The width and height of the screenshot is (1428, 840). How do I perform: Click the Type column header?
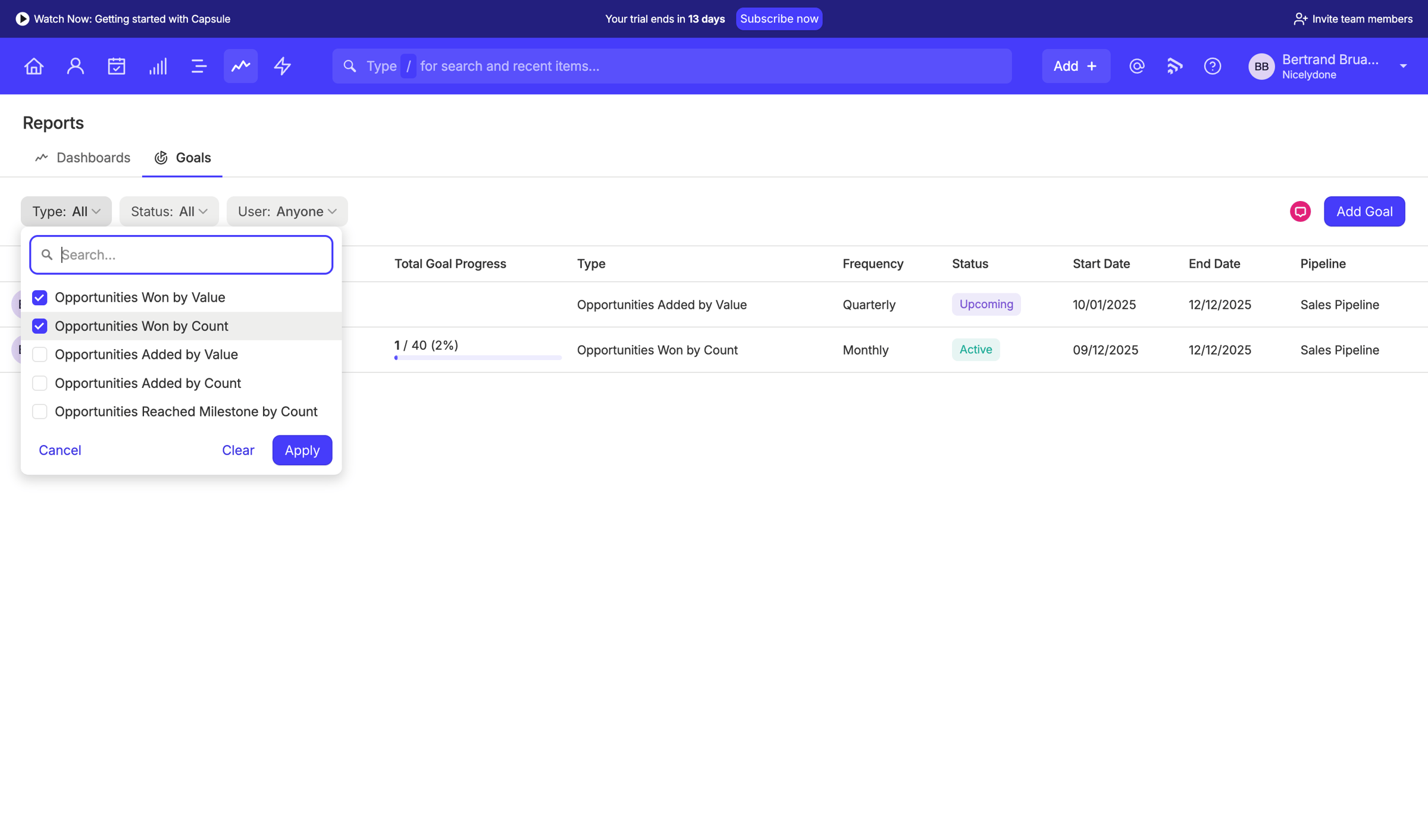point(591,264)
